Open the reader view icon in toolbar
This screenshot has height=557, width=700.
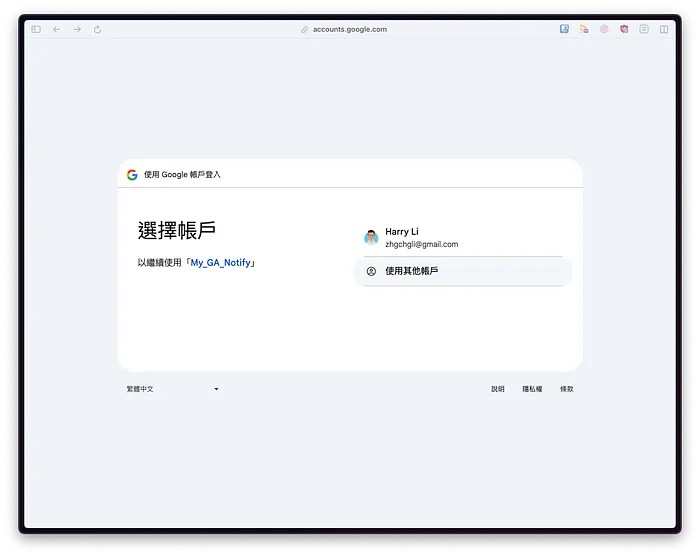coord(644,29)
